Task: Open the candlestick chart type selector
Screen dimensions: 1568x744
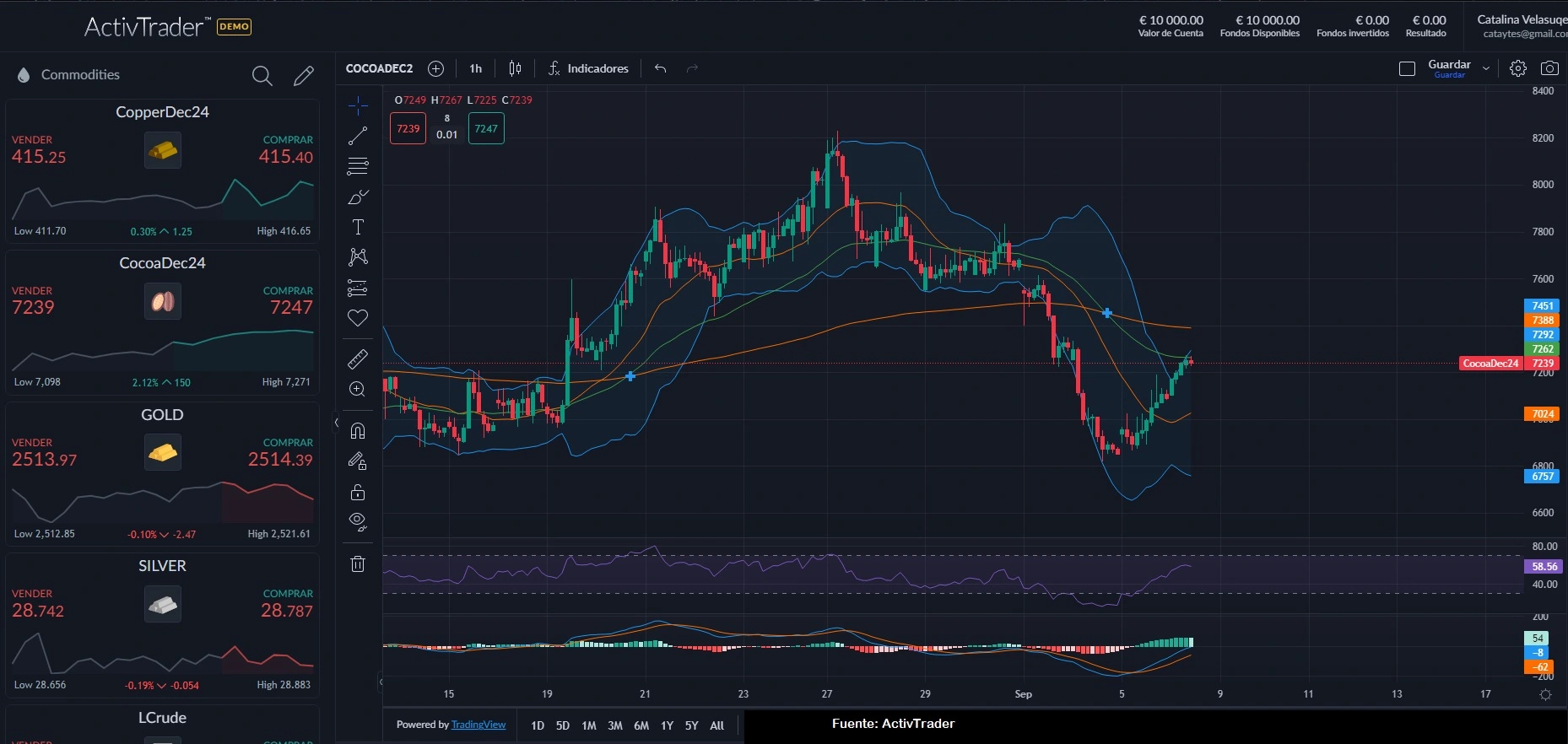Action: (515, 68)
